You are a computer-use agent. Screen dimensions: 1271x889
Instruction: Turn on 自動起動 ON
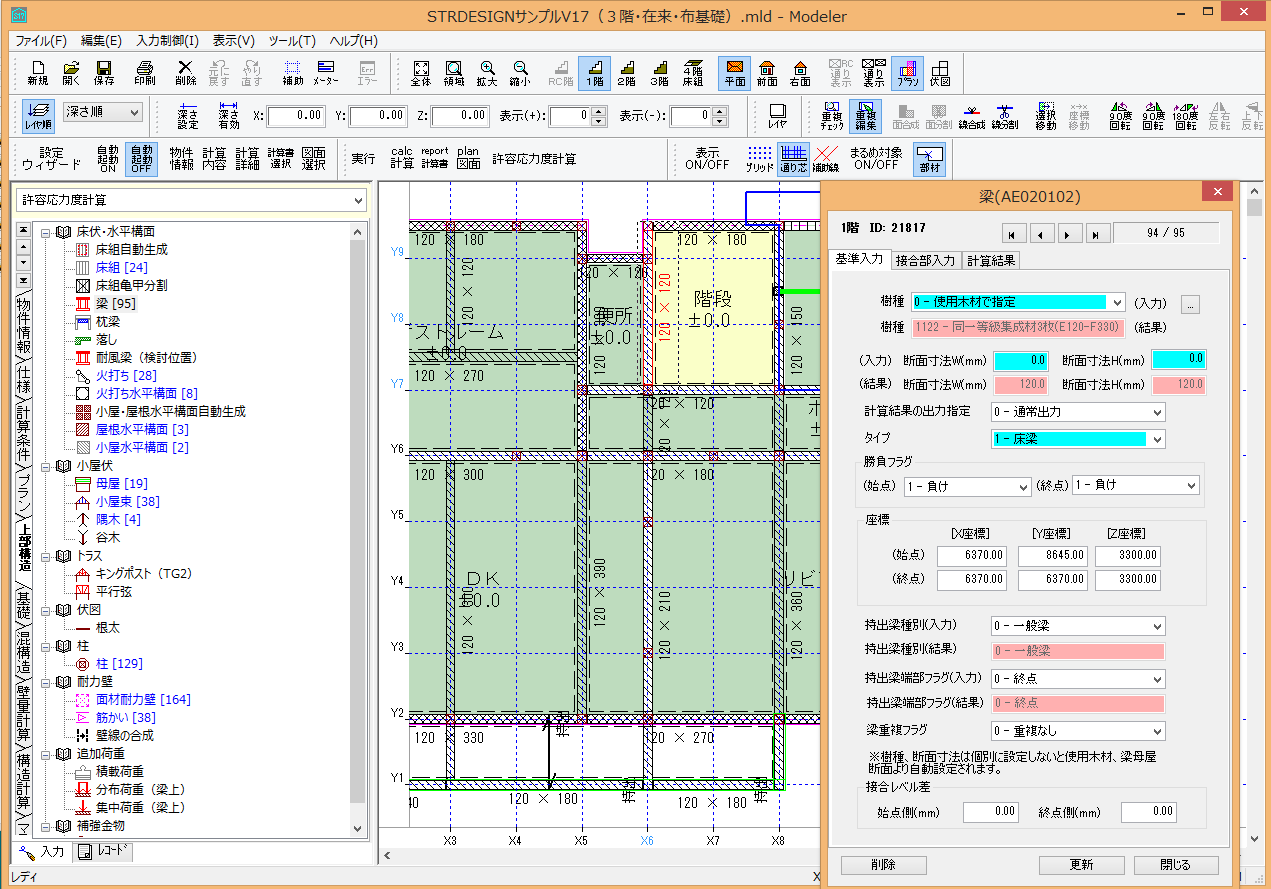(107, 158)
